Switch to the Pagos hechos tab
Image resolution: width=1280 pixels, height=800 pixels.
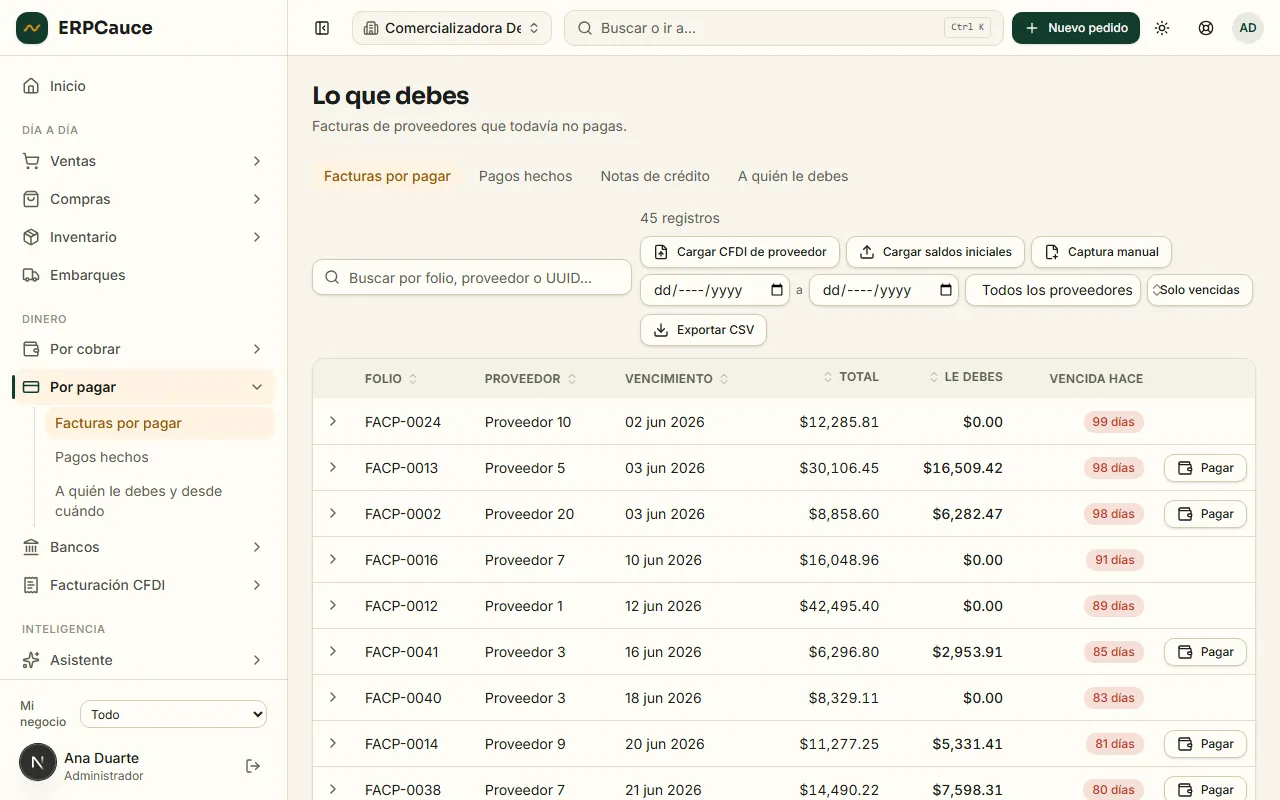click(526, 176)
